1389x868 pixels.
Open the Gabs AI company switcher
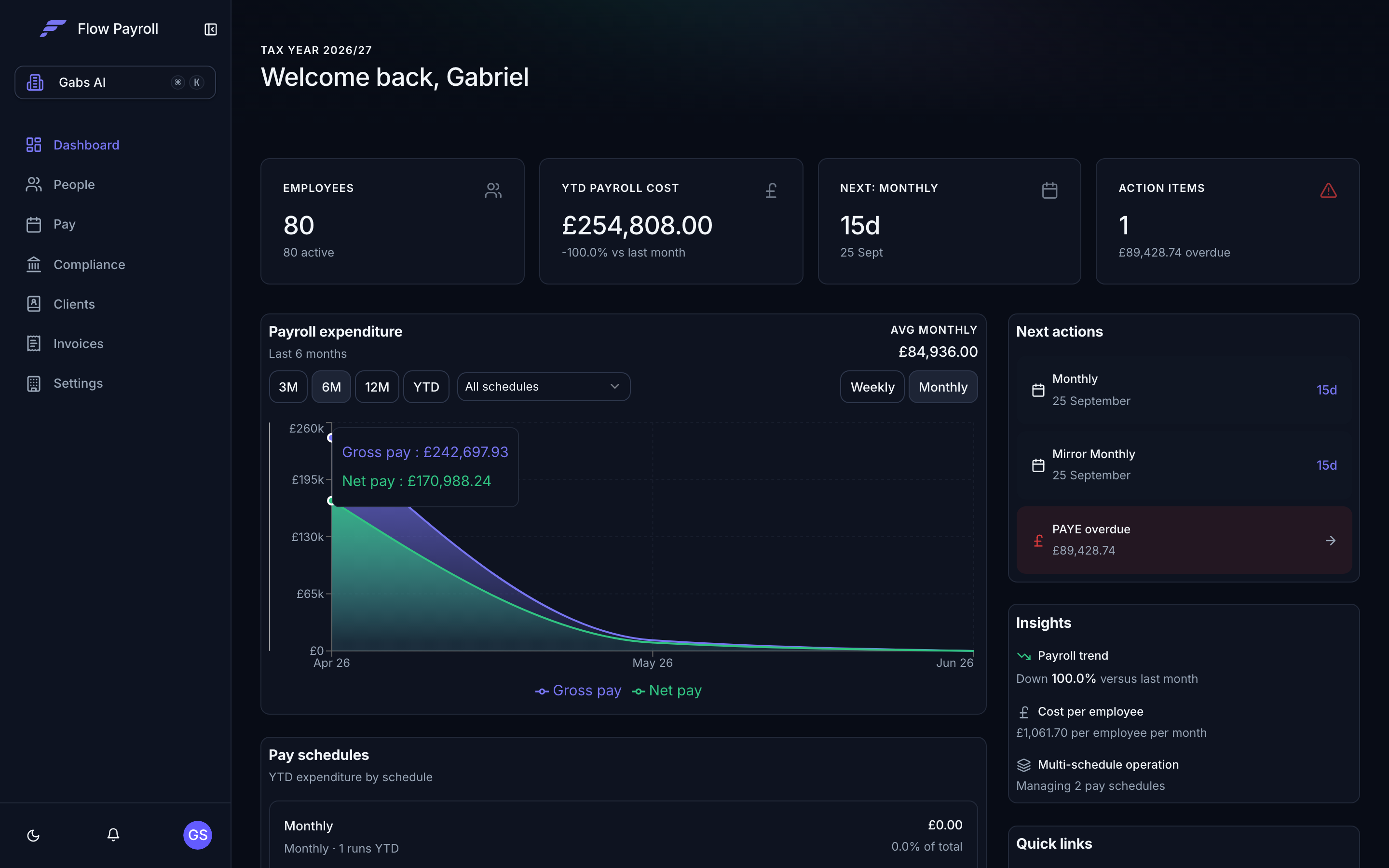click(115, 82)
